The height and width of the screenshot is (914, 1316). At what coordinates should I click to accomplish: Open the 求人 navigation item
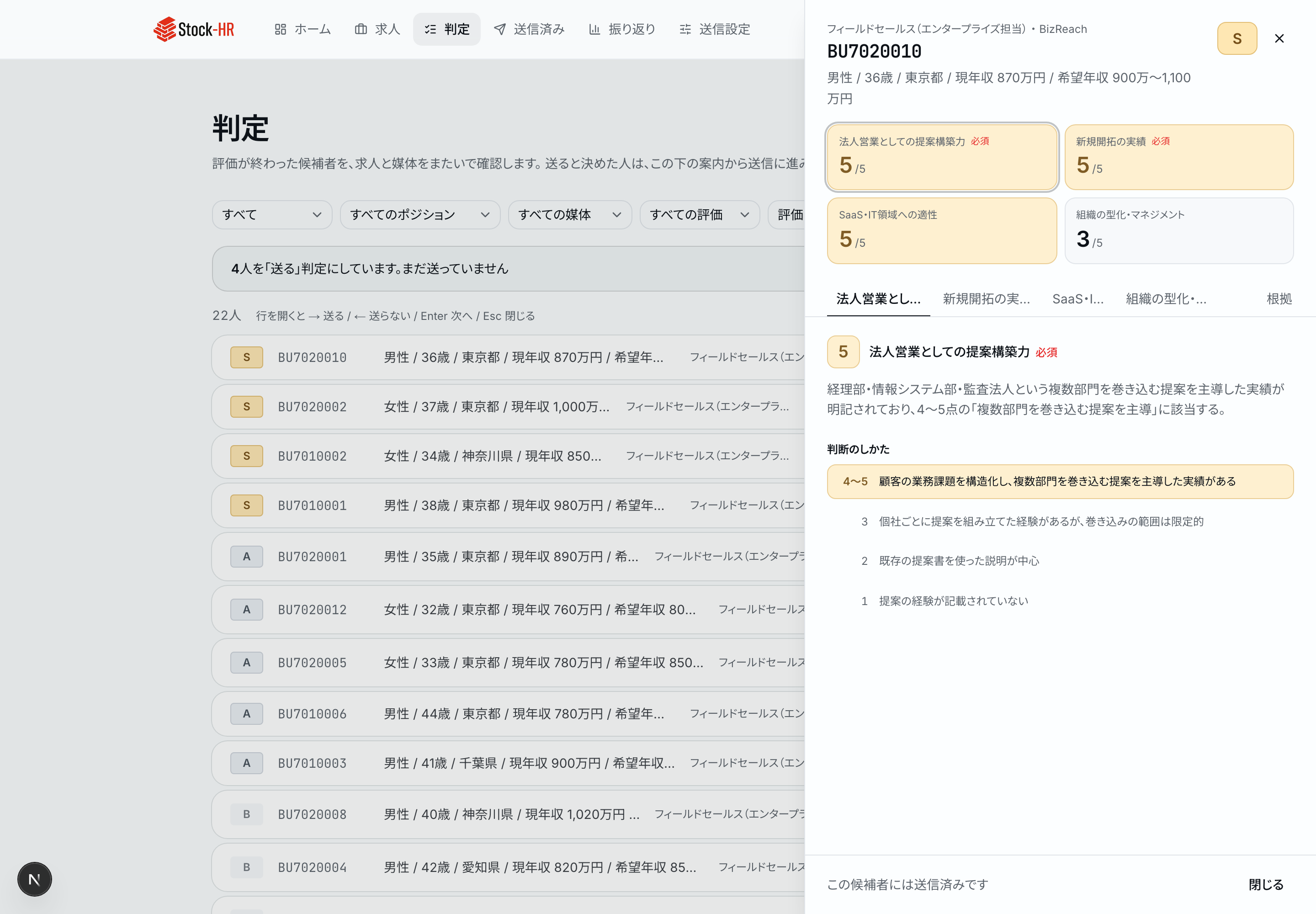pyautogui.click(x=377, y=29)
